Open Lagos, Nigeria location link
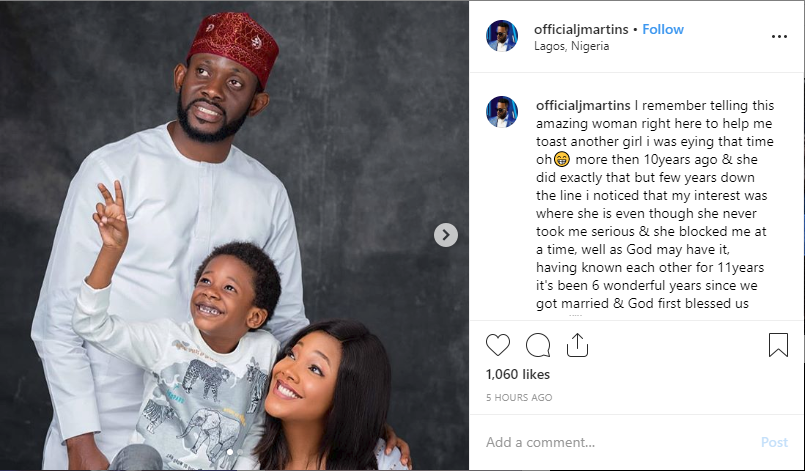Image resolution: width=805 pixels, height=471 pixels. tap(571, 46)
